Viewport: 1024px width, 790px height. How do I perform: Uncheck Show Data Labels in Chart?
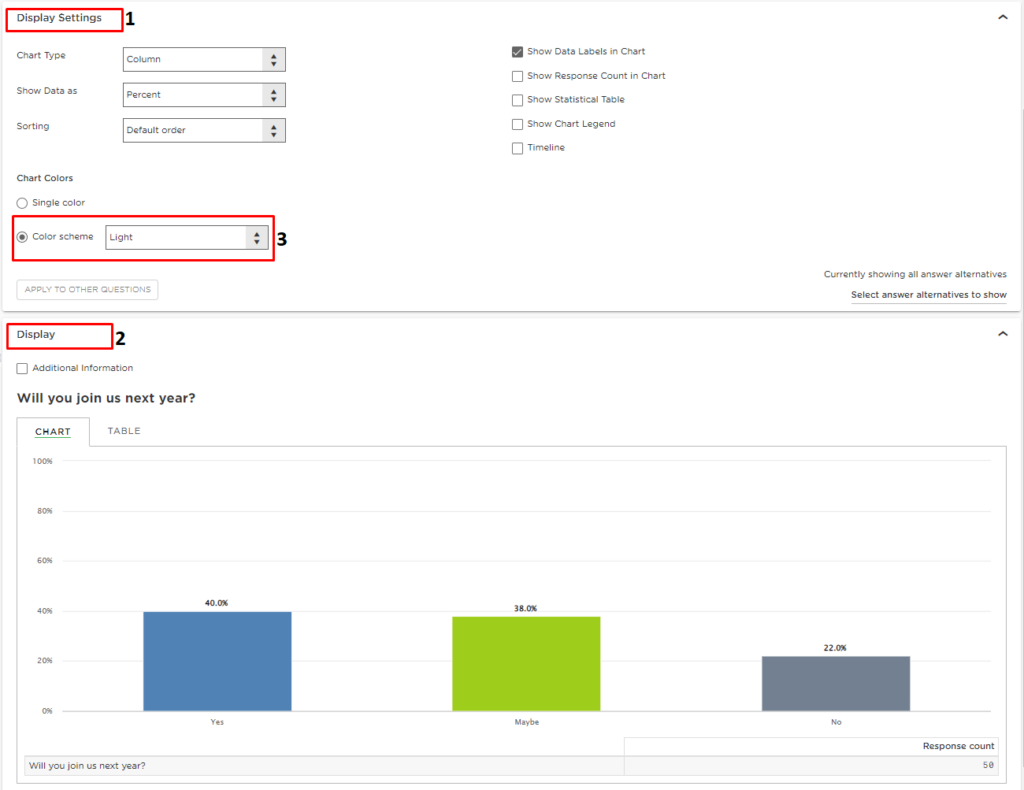pyautogui.click(x=517, y=51)
